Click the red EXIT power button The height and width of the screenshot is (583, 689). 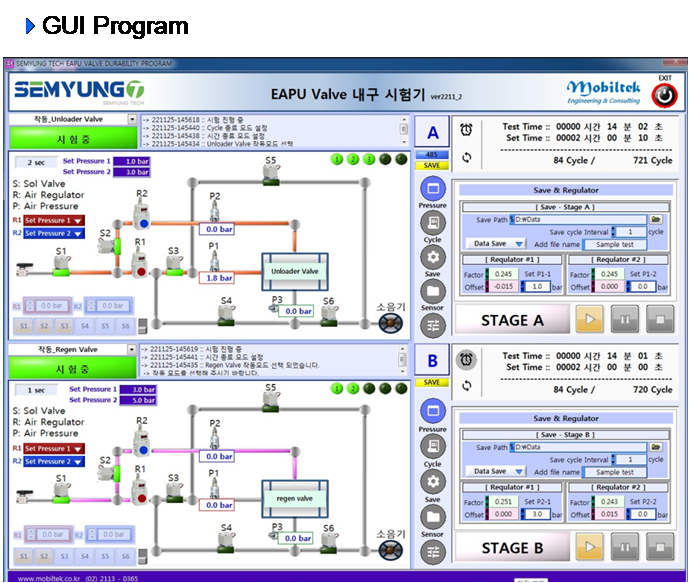[664, 95]
